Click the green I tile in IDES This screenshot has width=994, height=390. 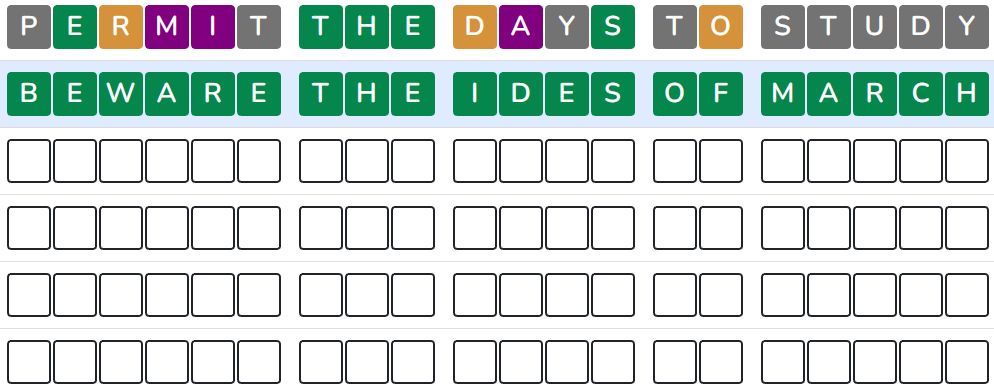pos(475,94)
